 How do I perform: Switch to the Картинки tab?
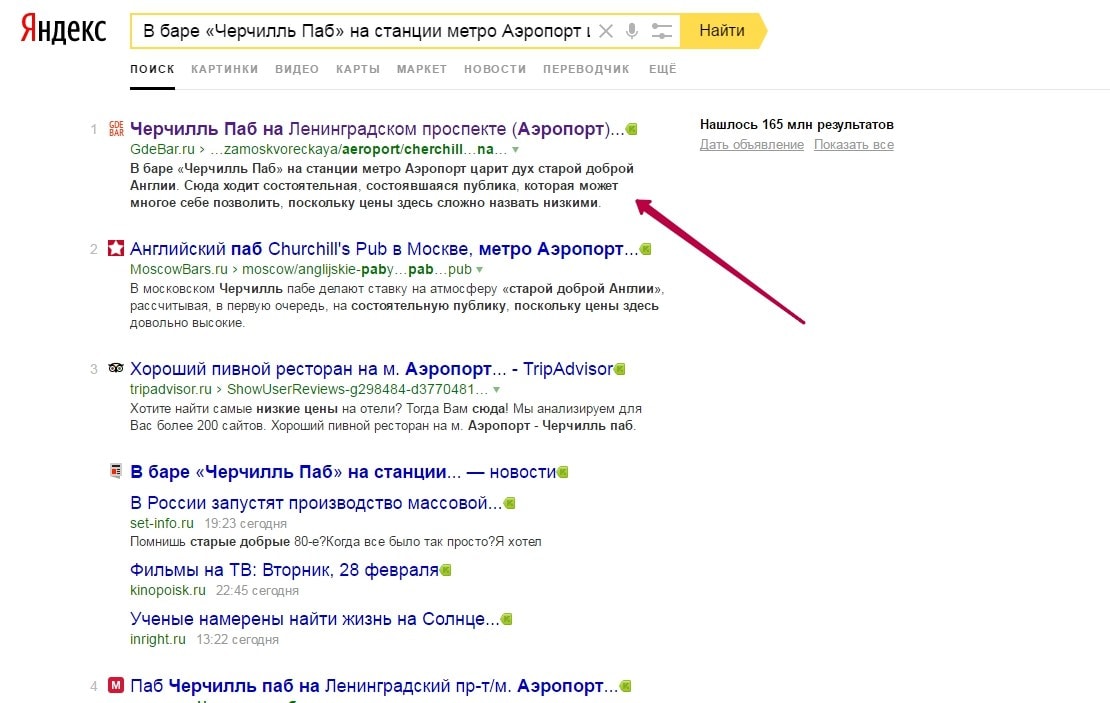[224, 69]
